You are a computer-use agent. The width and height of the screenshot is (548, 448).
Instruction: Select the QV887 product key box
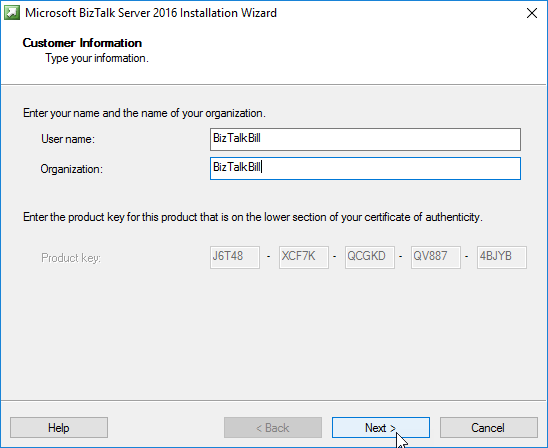[x=436, y=258]
